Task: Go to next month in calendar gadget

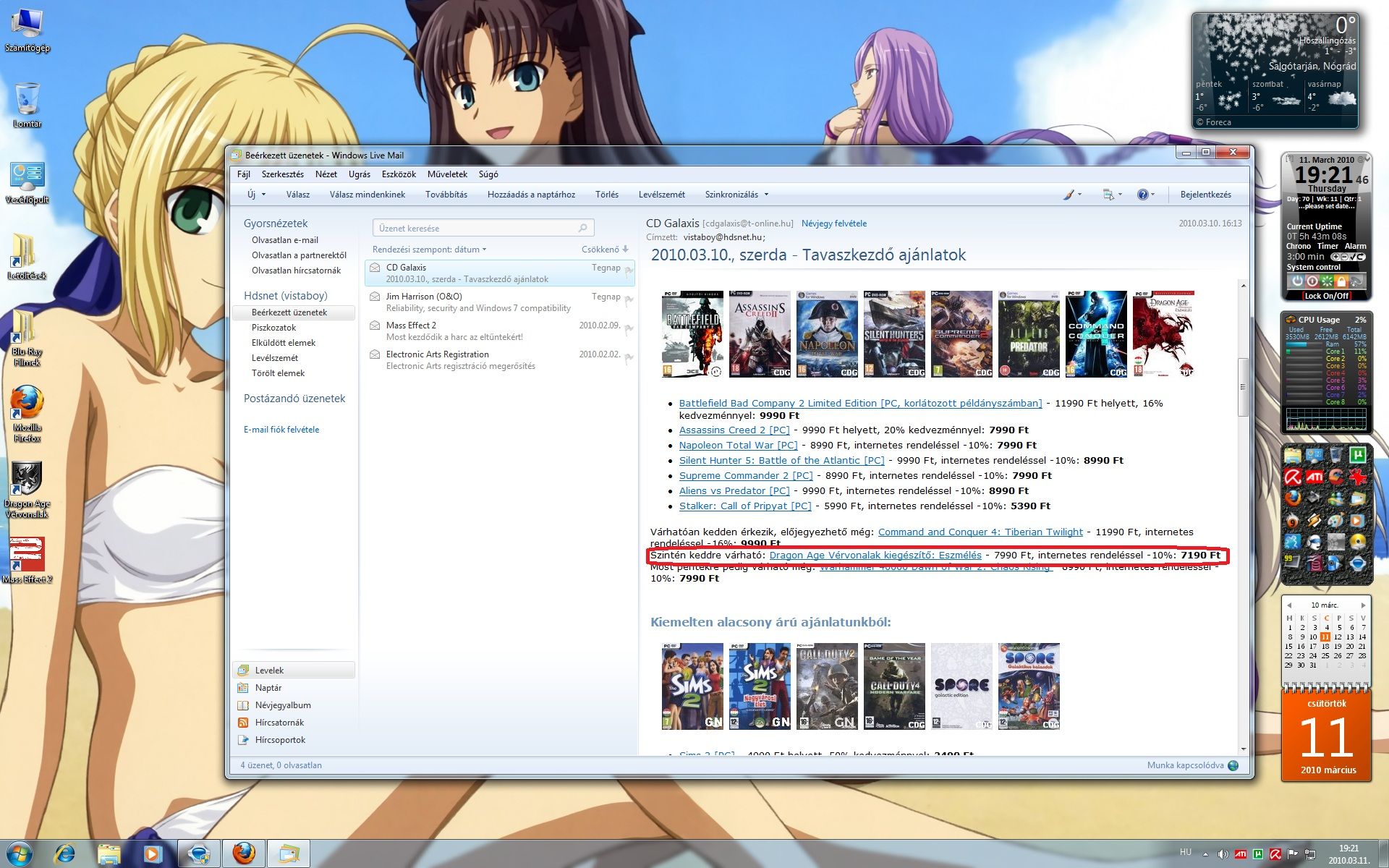Action: [1364, 605]
